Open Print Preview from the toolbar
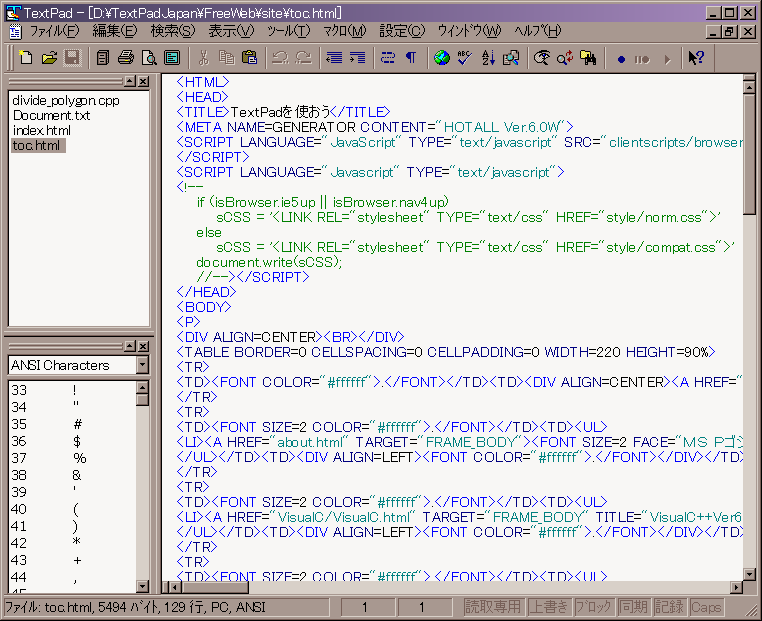The height and width of the screenshot is (621, 762). 149,58
